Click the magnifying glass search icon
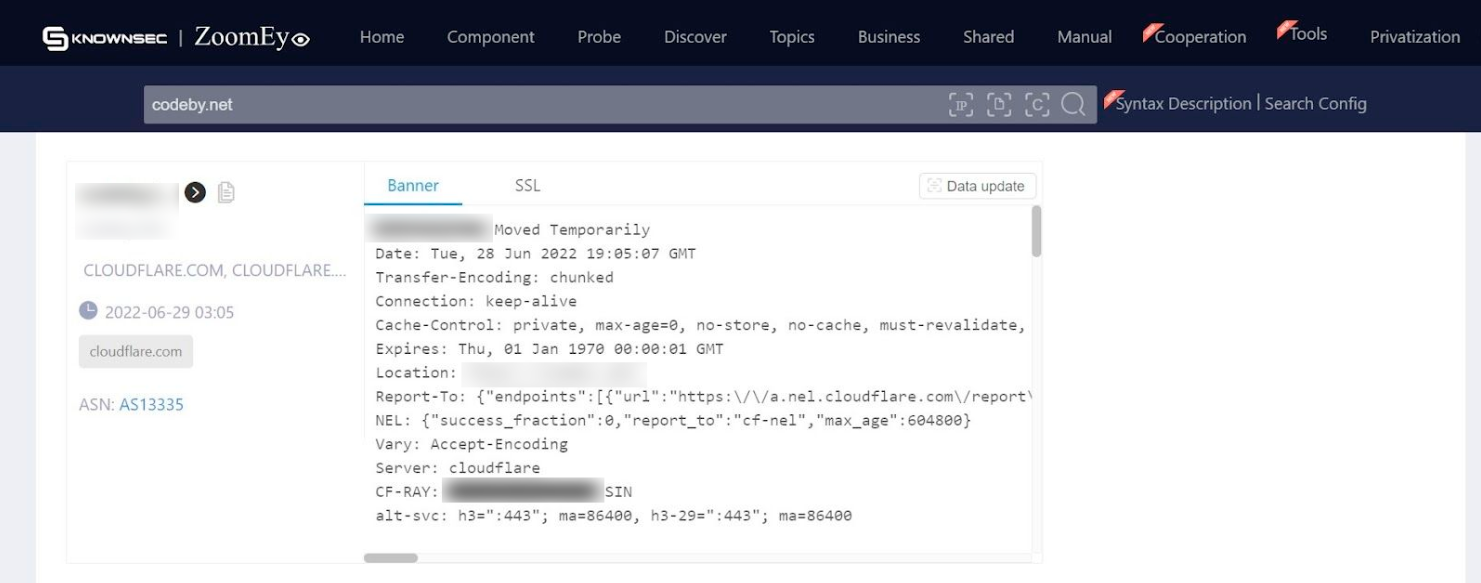Screen dimensions: 1481x583 [1073, 104]
